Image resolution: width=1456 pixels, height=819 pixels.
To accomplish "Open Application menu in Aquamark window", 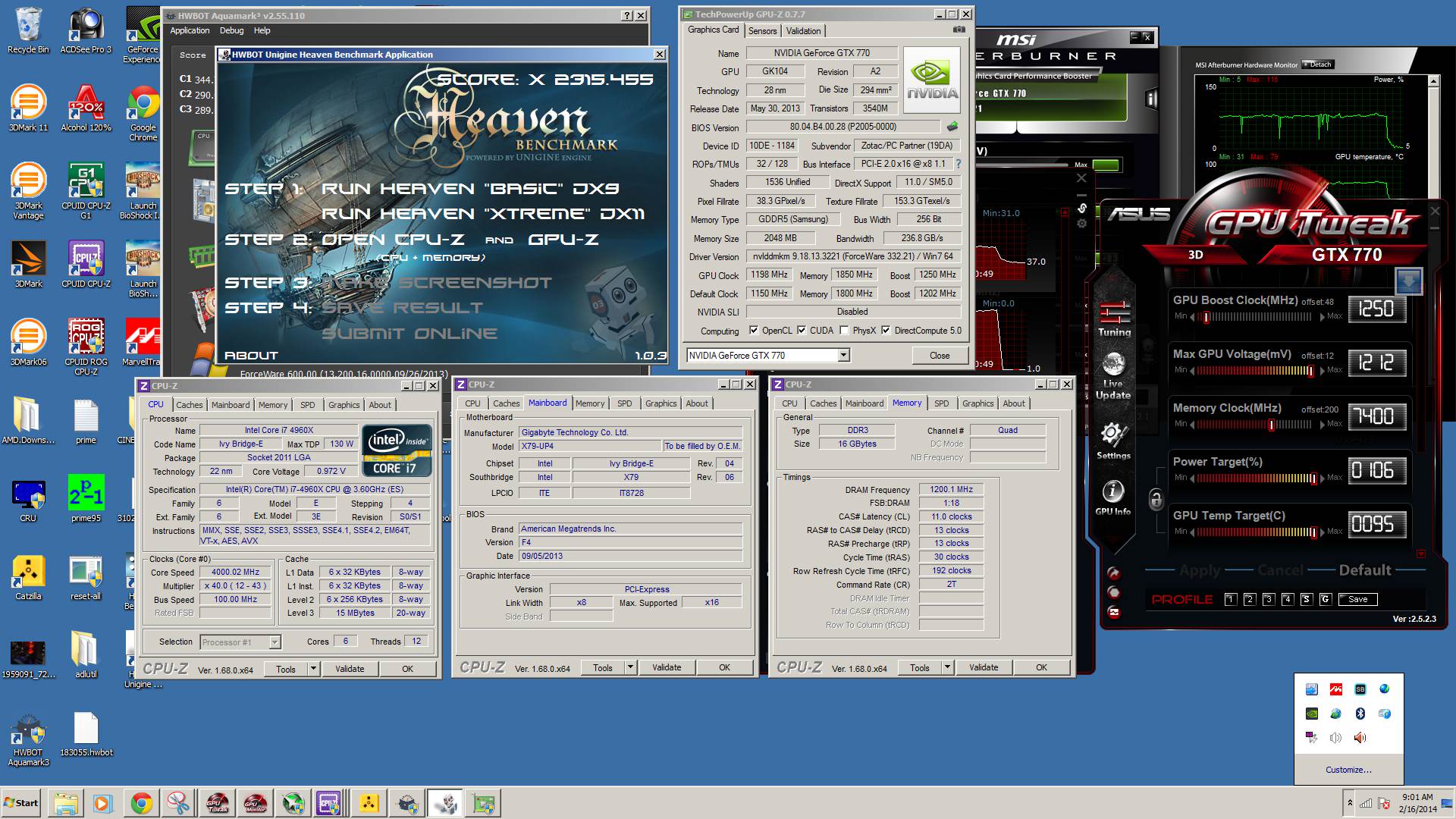I will point(190,30).
